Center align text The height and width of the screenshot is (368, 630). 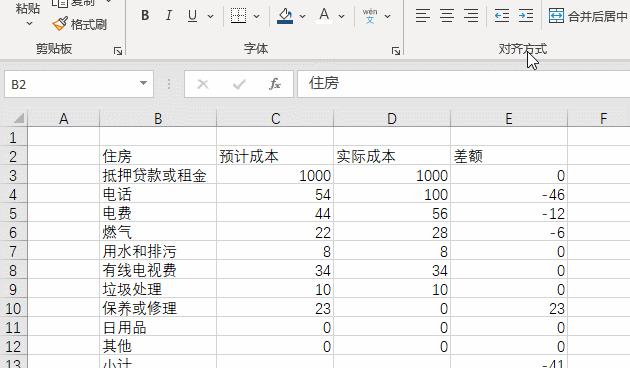click(447, 16)
